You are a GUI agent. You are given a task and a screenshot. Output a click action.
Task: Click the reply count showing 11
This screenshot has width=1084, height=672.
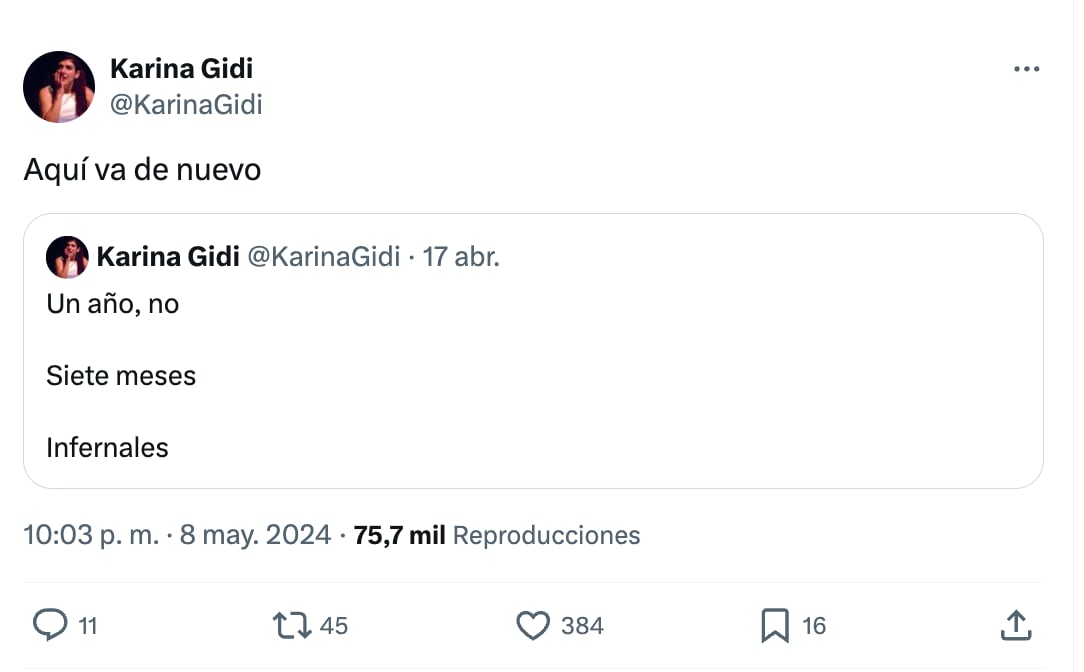(x=89, y=627)
